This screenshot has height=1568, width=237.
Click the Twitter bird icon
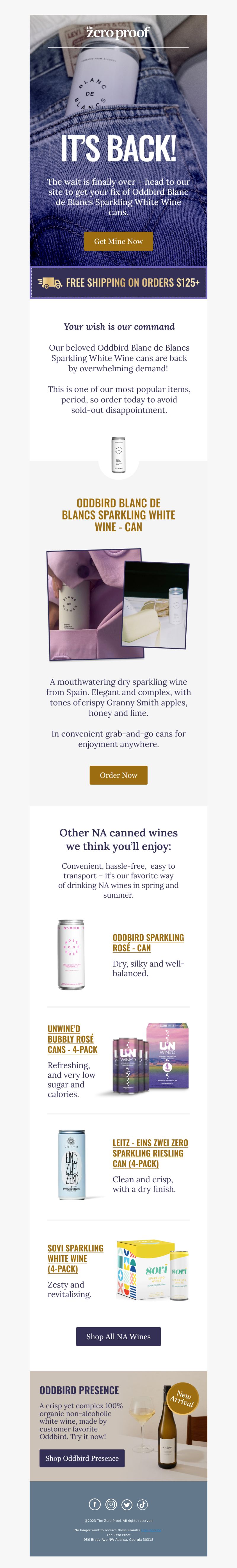point(127,1504)
